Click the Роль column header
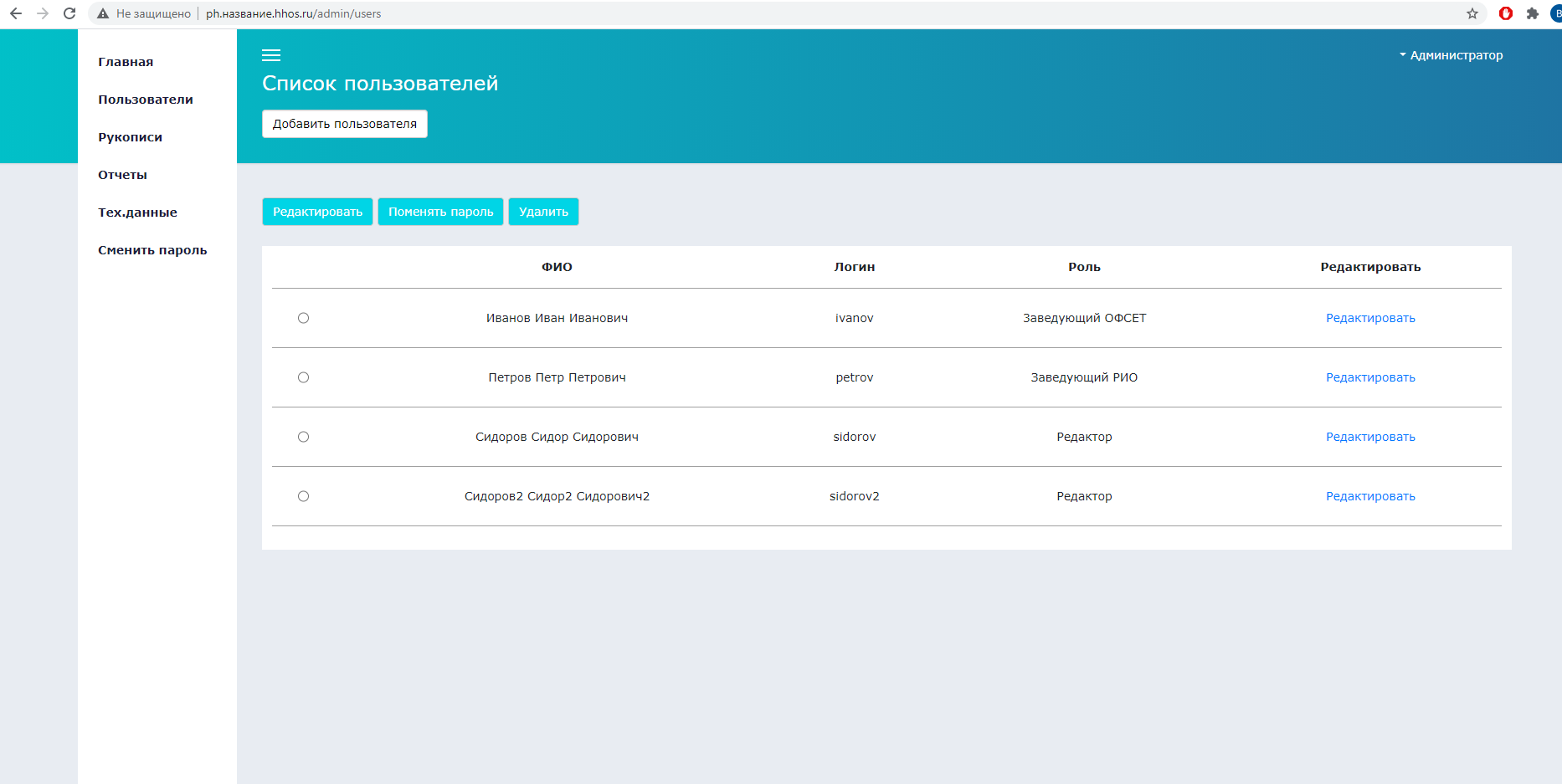The height and width of the screenshot is (784, 1562). (x=1084, y=267)
